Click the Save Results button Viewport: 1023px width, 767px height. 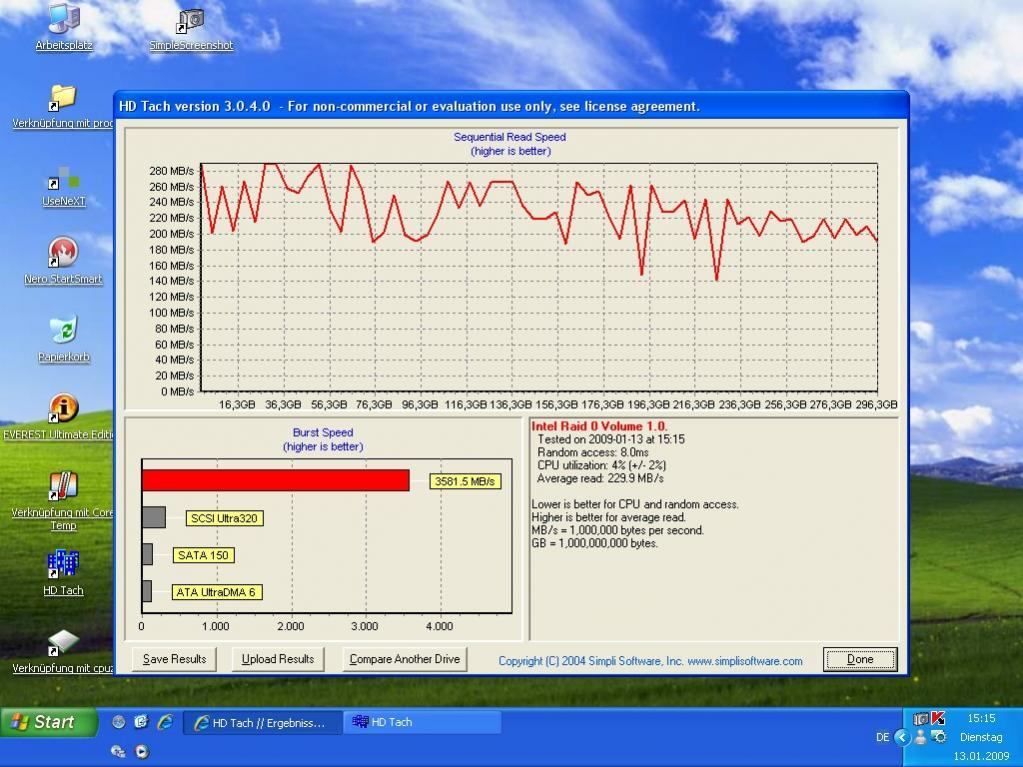tap(174, 659)
